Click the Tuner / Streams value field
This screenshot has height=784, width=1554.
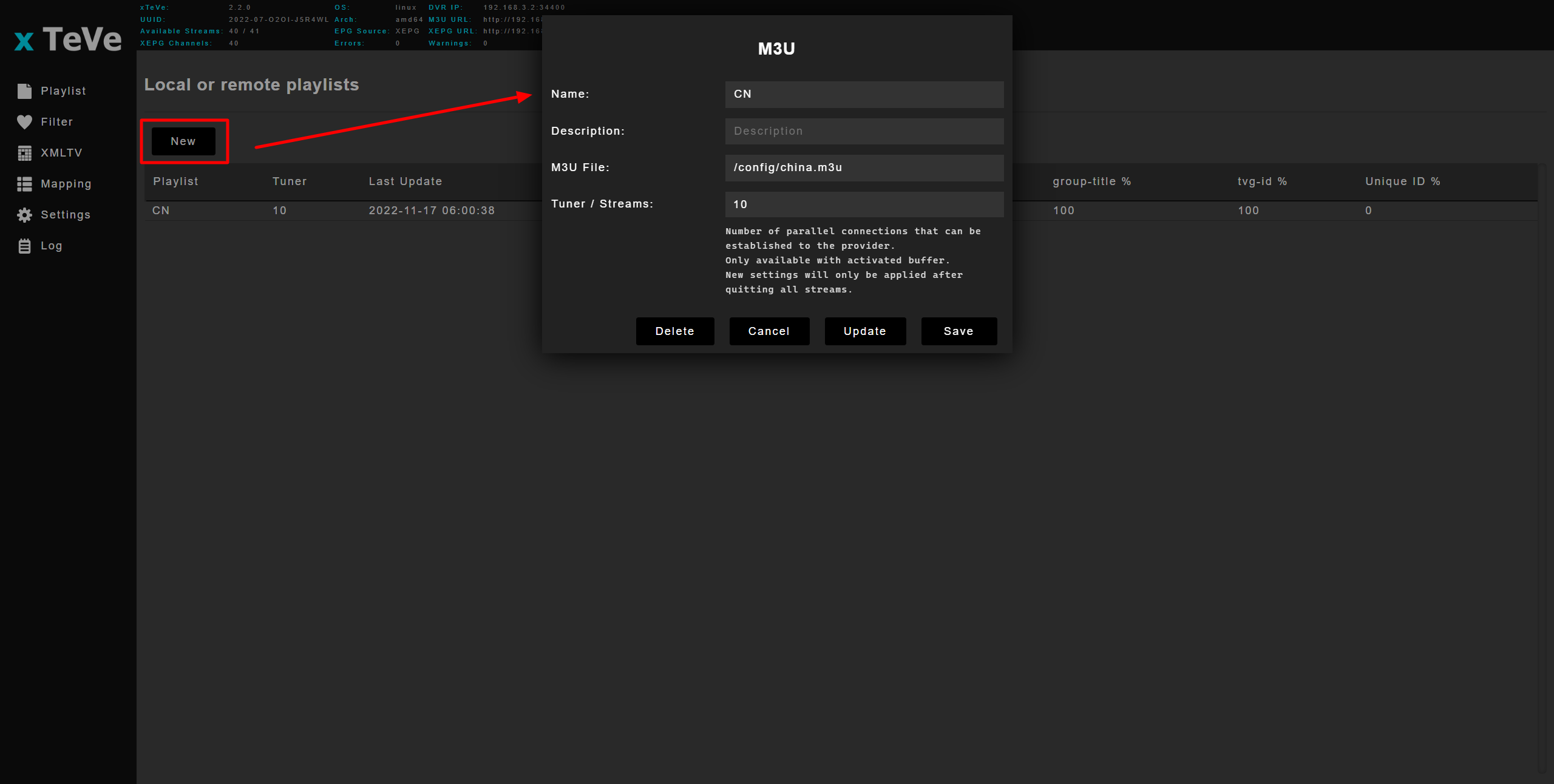[x=864, y=204]
